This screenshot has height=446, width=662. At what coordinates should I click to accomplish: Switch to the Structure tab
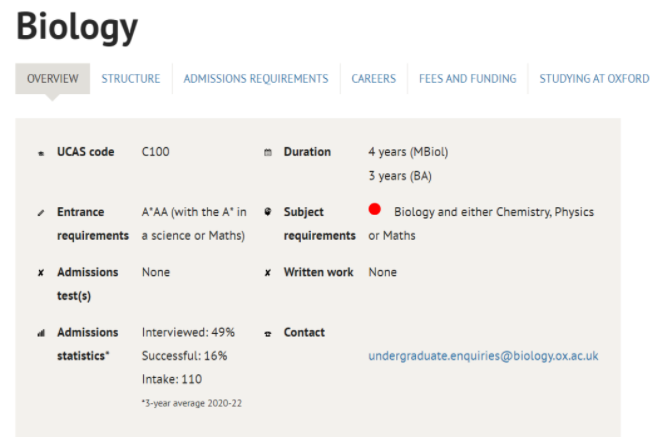pos(130,79)
